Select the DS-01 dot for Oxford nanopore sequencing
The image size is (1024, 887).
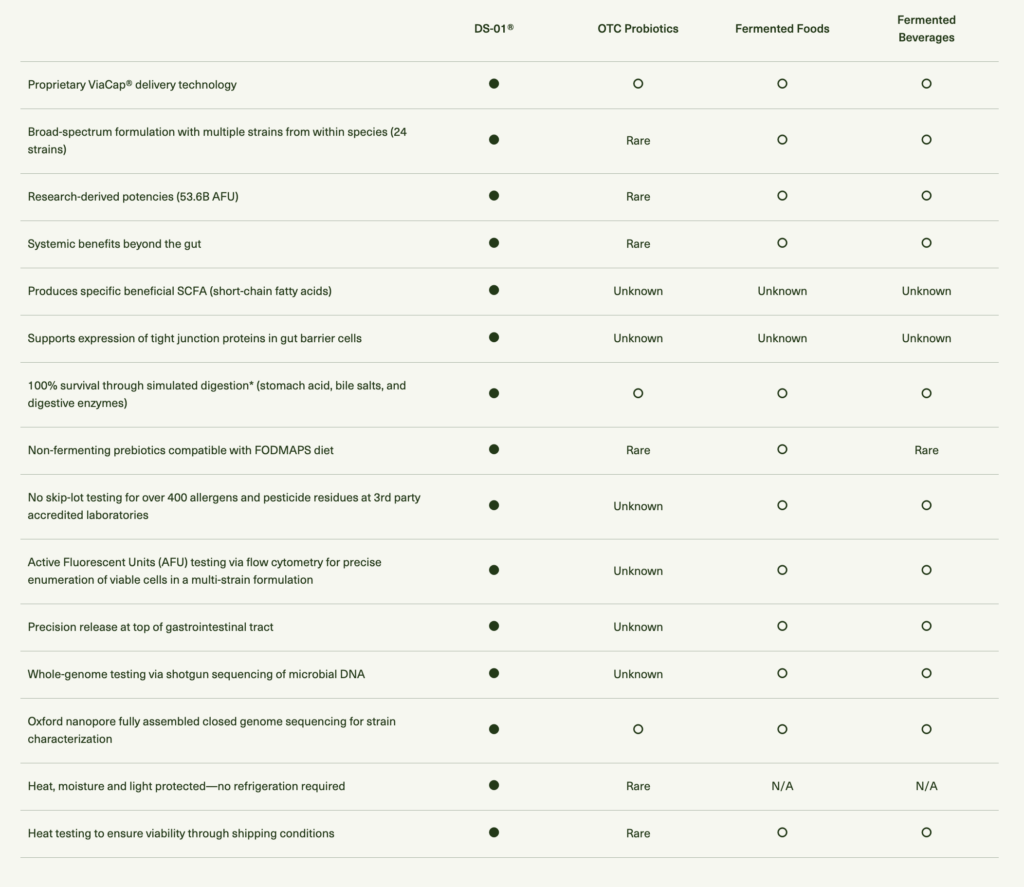pos(494,730)
